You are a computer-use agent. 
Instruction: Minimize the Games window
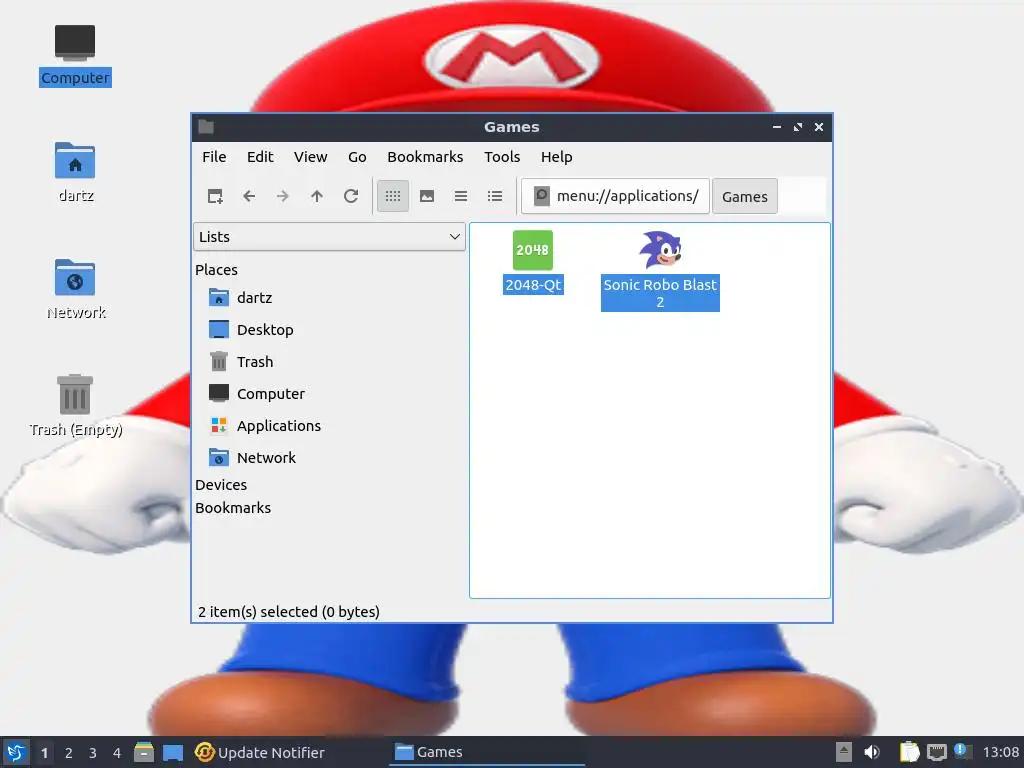[x=776, y=127]
